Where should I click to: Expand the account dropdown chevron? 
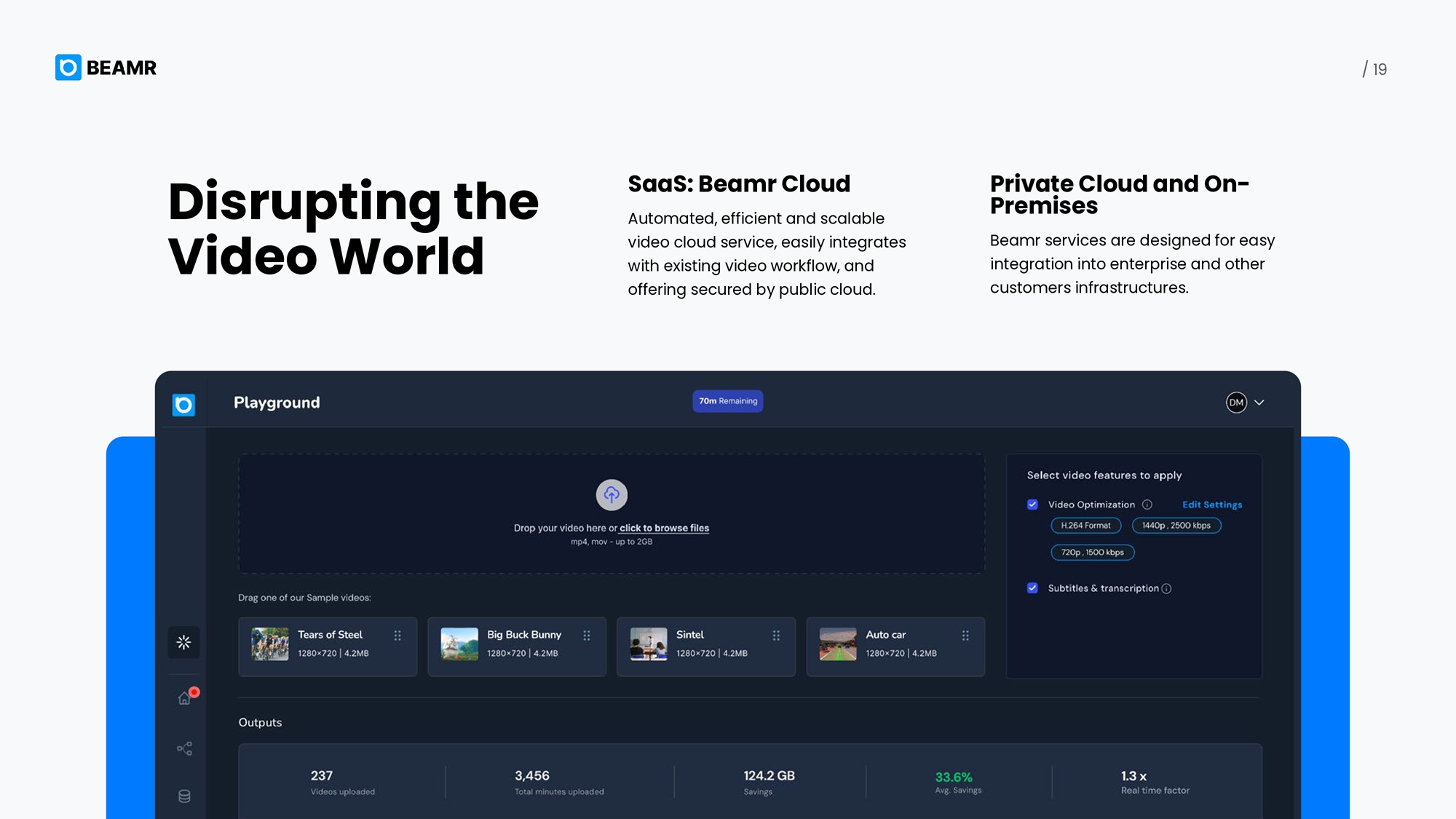[1259, 403]
